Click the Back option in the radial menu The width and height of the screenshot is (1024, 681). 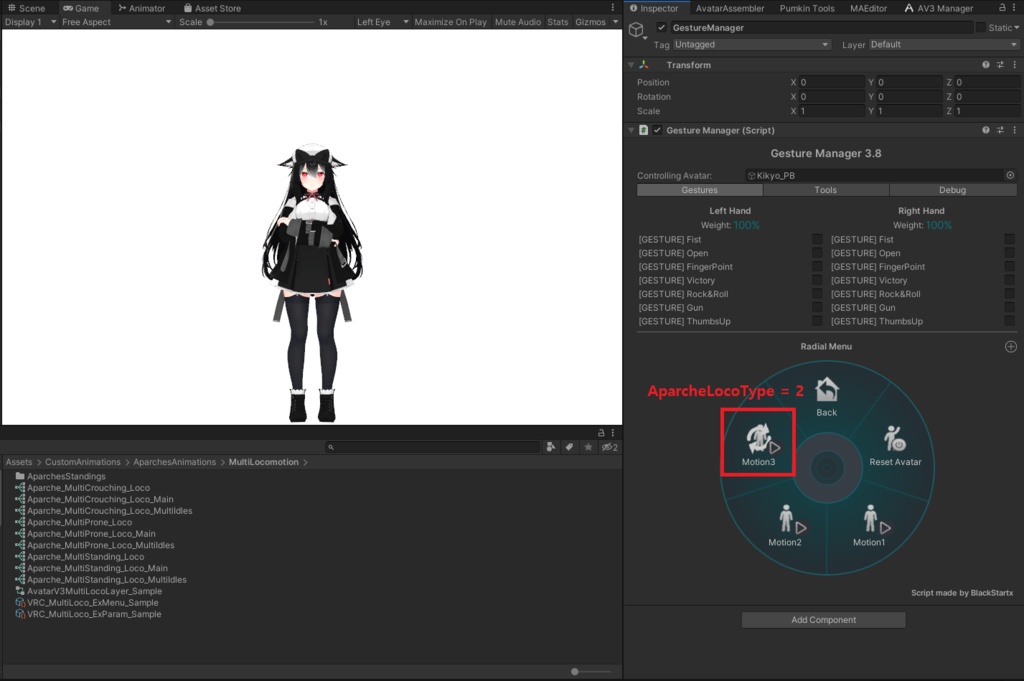tap(826, 390)
